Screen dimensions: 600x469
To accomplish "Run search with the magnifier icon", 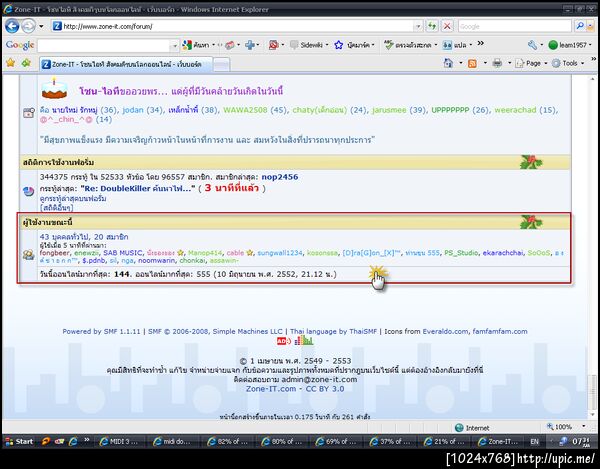I will pyautogui.click(x=580, y=26).
